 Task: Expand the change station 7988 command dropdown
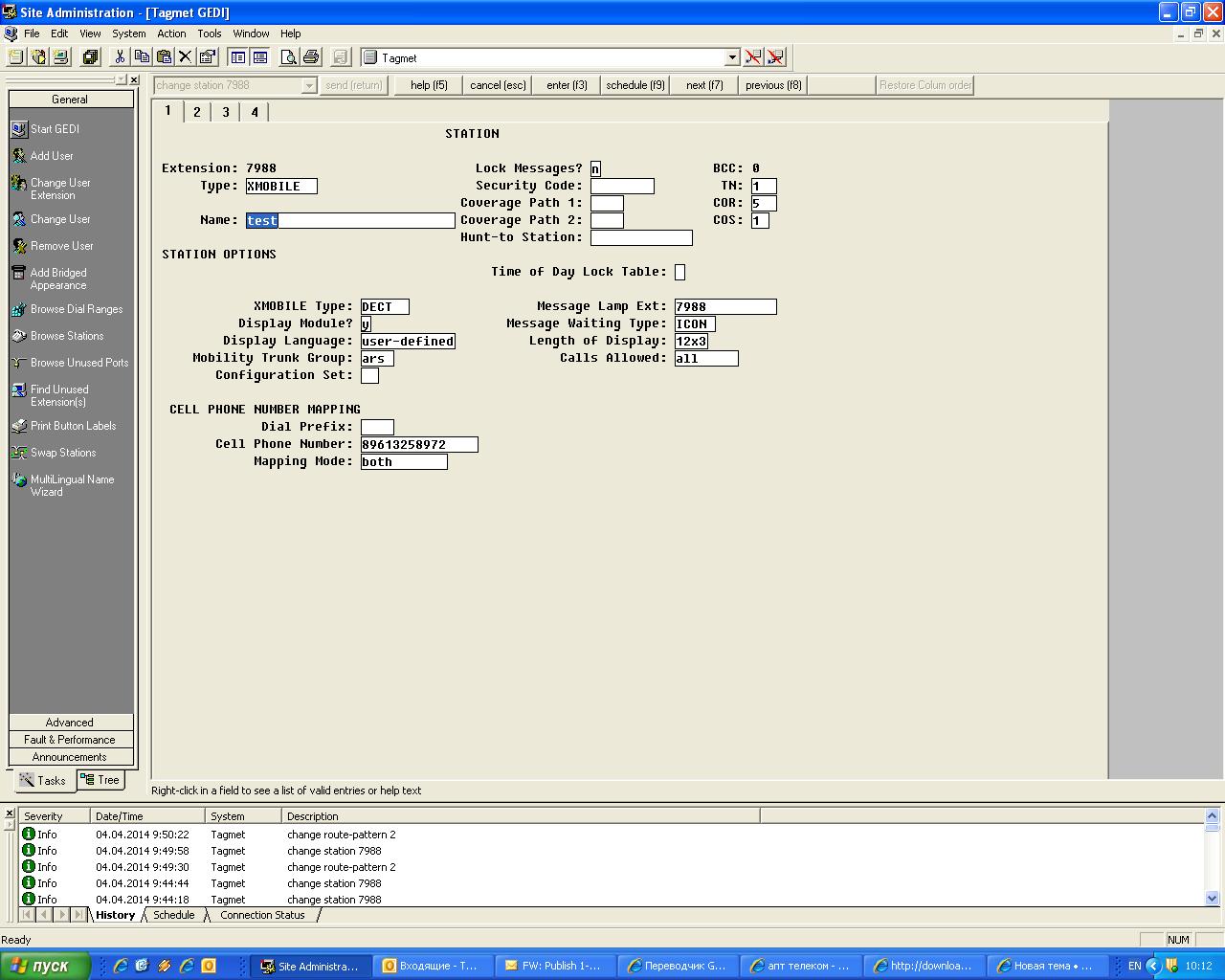click(x=308, y=85)
